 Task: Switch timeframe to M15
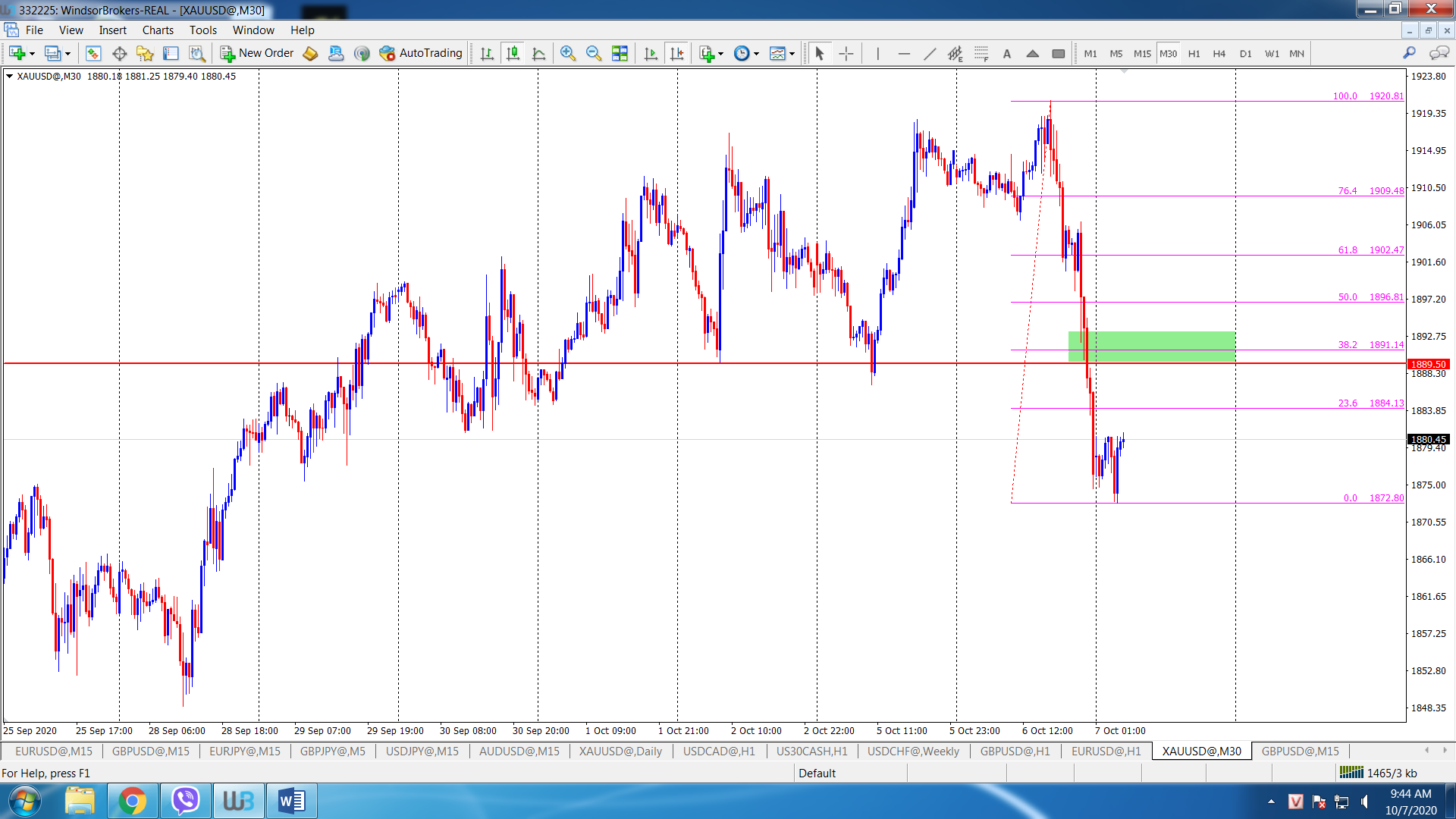click(1142, 54)
